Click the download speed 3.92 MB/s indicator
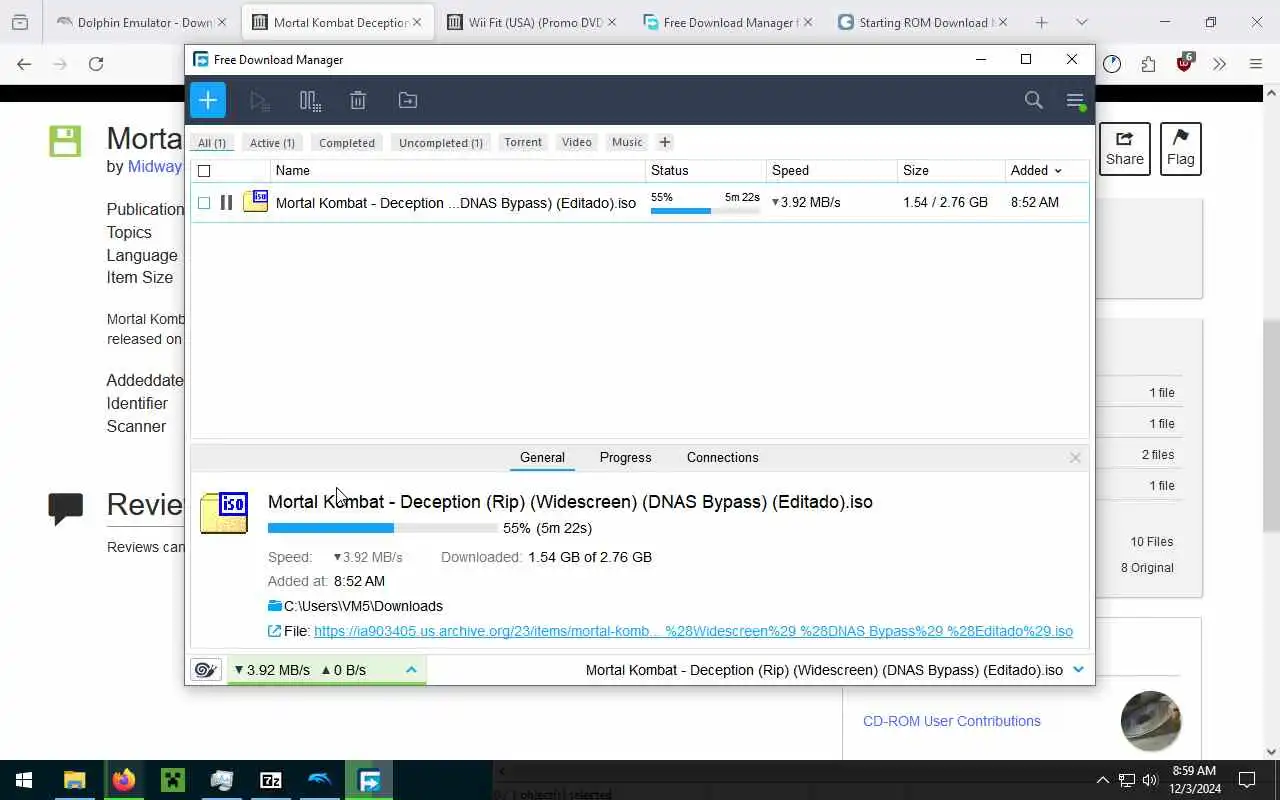The width and height of the screenshot is (1280, 800). [x=272, y=670]
